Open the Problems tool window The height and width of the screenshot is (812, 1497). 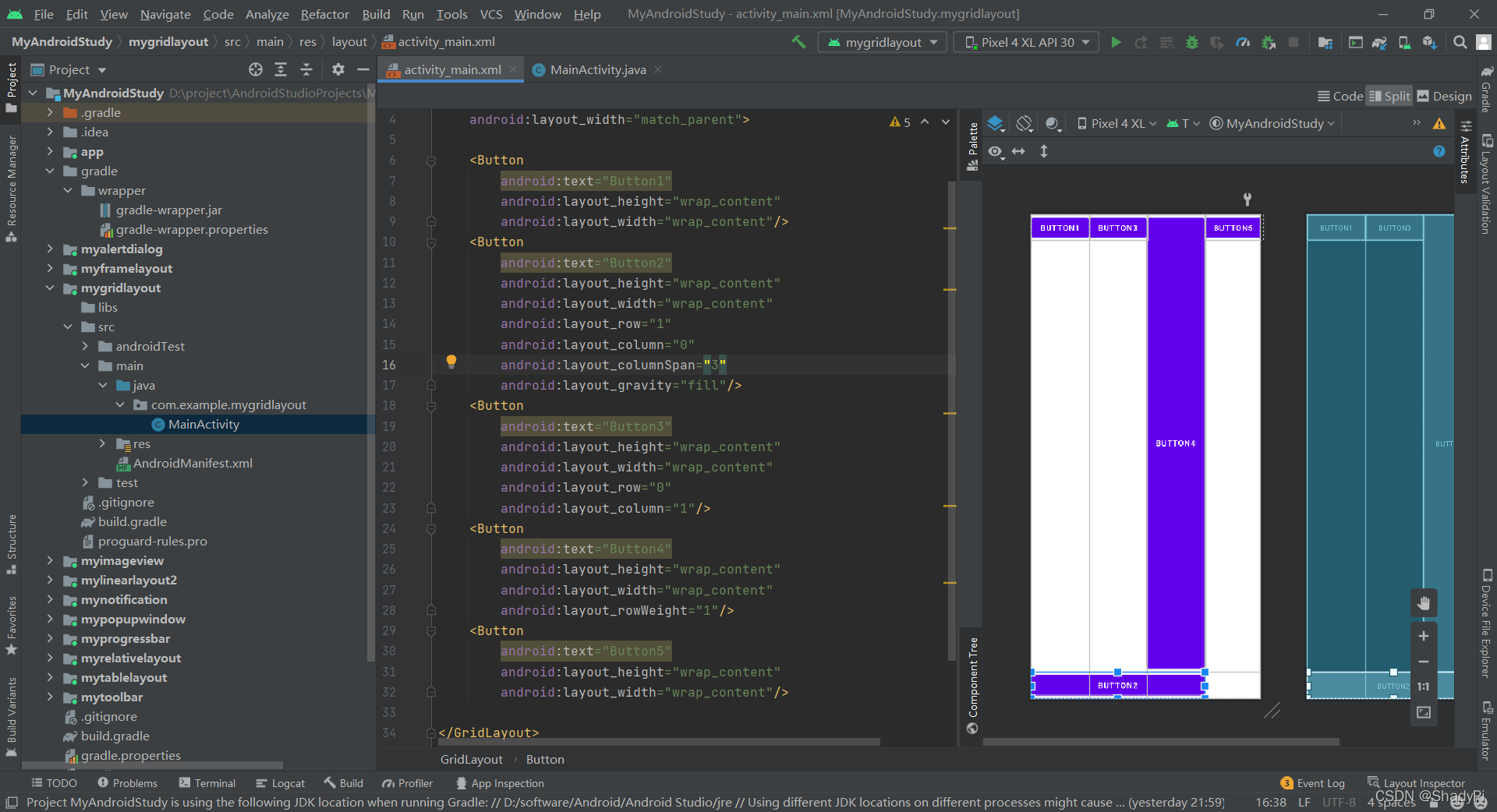coord(127,783)
